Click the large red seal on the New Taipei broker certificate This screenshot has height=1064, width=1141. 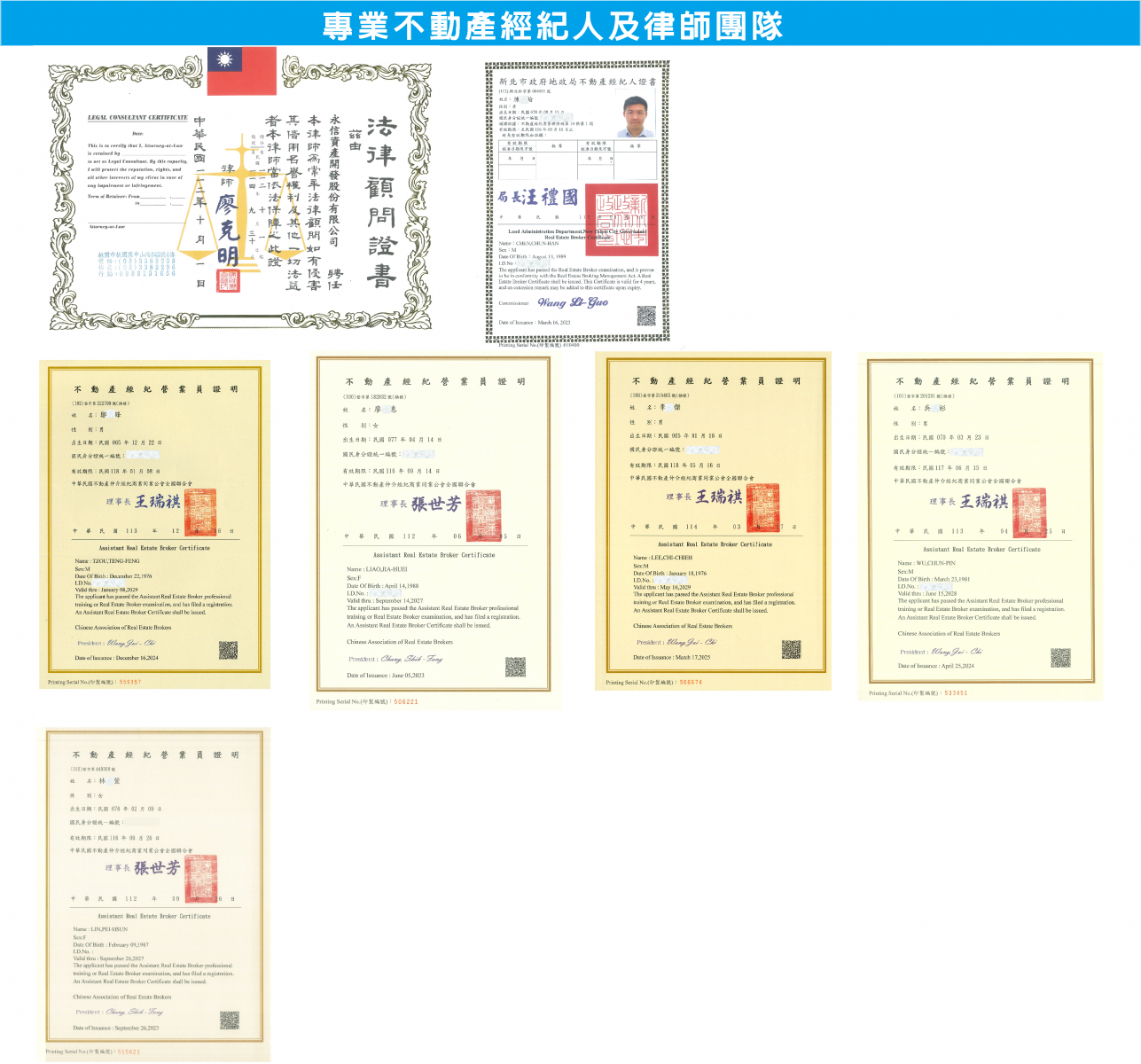[x=621, y=220]
